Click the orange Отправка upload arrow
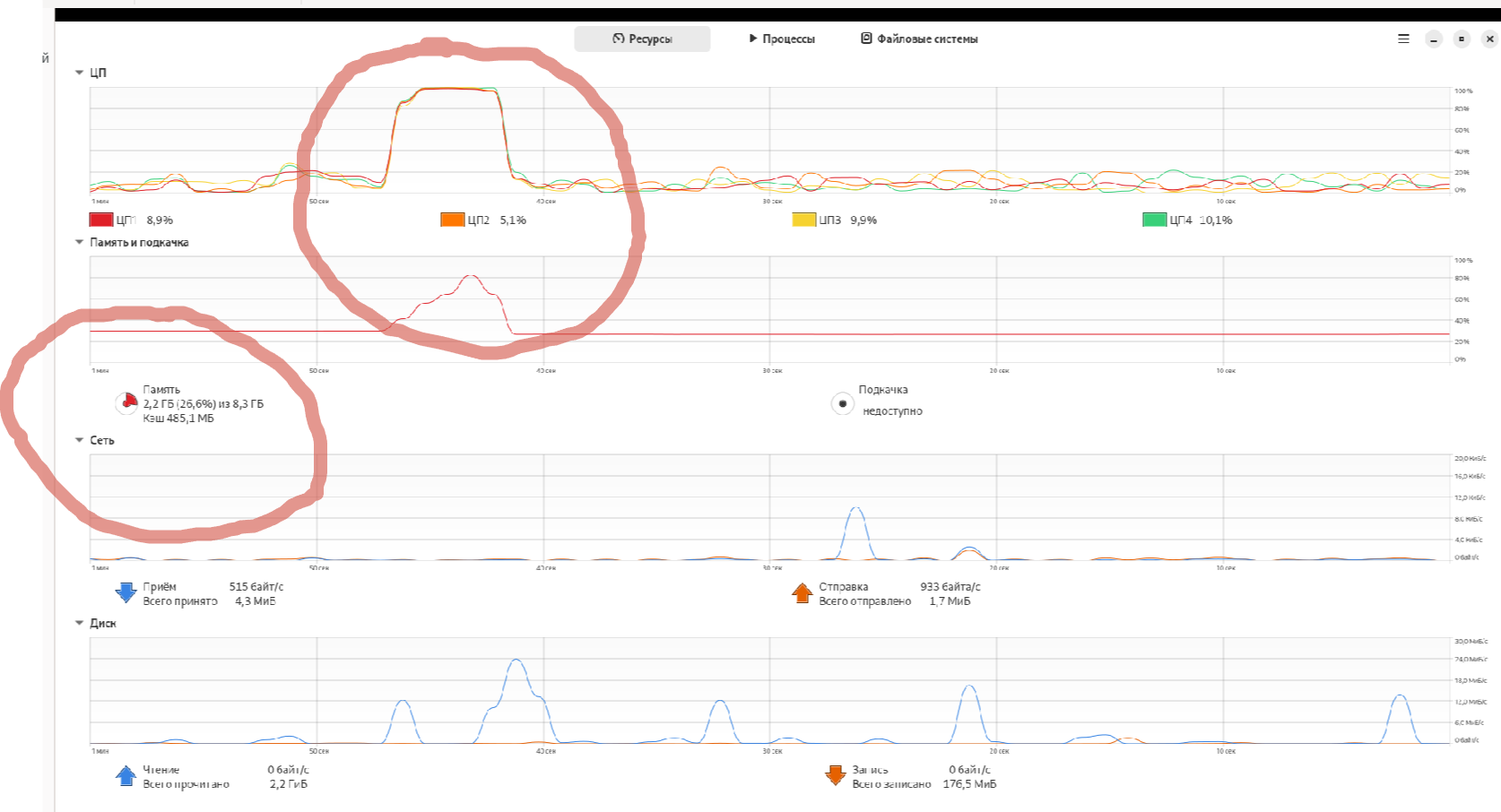This screenshot has height=812, width=1501. coord(803,592)
